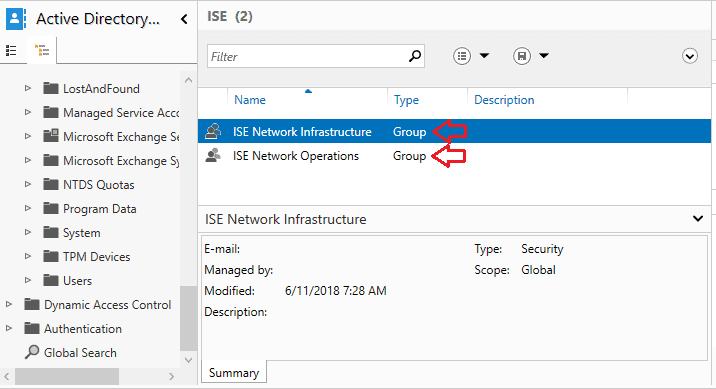Viewport: 716px width, 389px height.
Task: Expand the TPM Devices tree node
Action: [28, 256]
